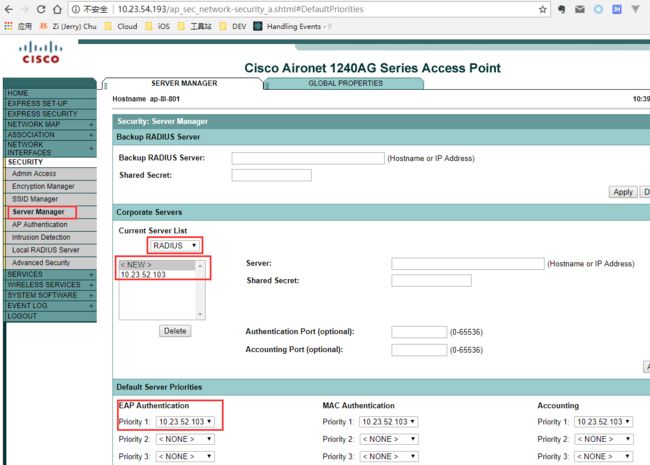Open Intrusion Detection submenu
The image size is (650, 465).
41,237
